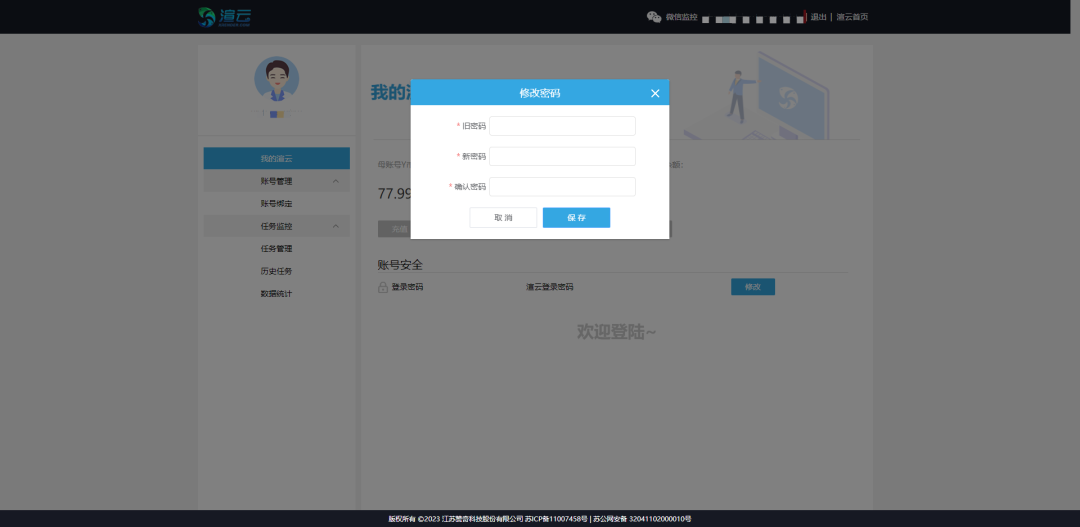The width and height of the screenshot is (1080, 527).
Task: Click the WeChat 微信监控 icon
Action: point(654,17)
